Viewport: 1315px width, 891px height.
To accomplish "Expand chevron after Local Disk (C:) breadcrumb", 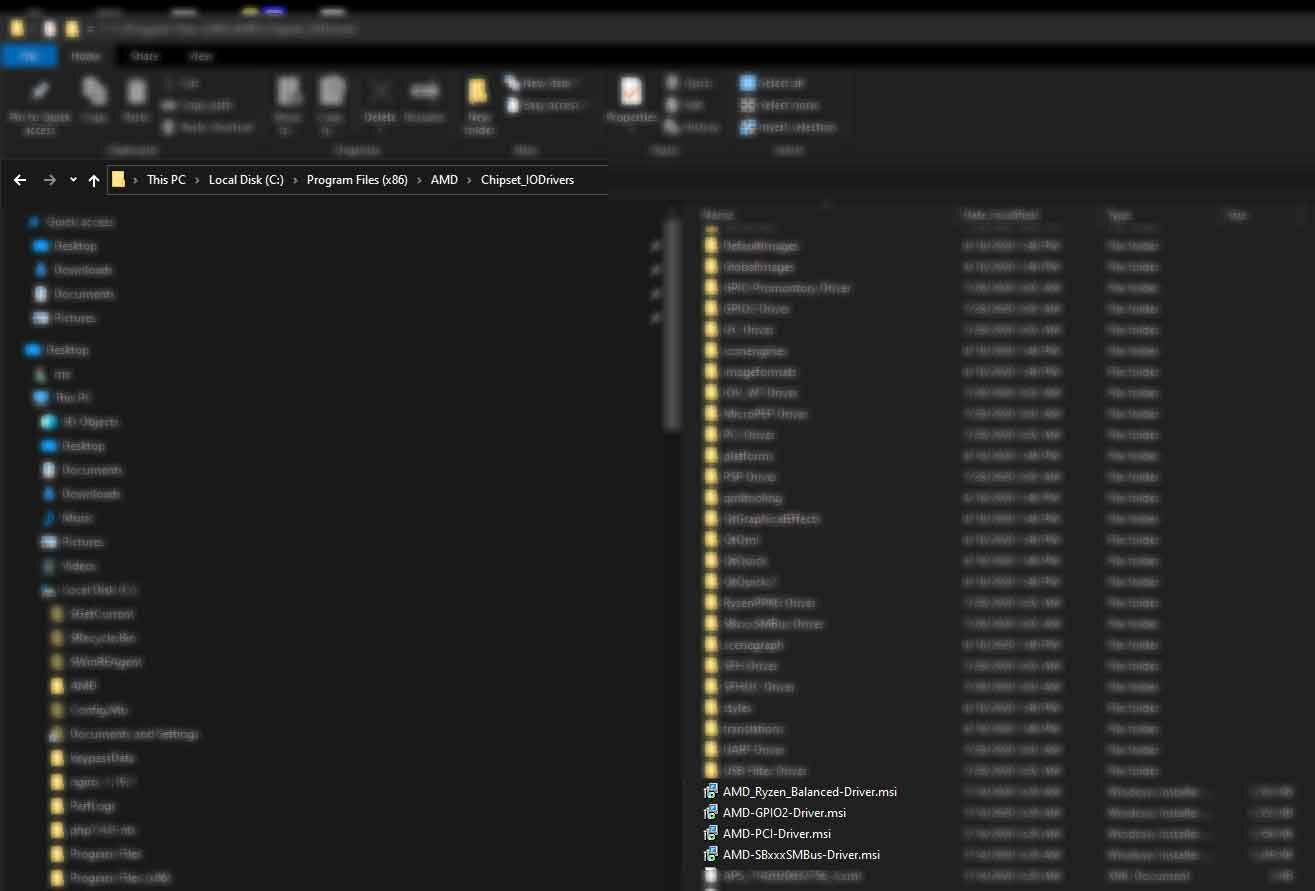I will coord(295,180).
